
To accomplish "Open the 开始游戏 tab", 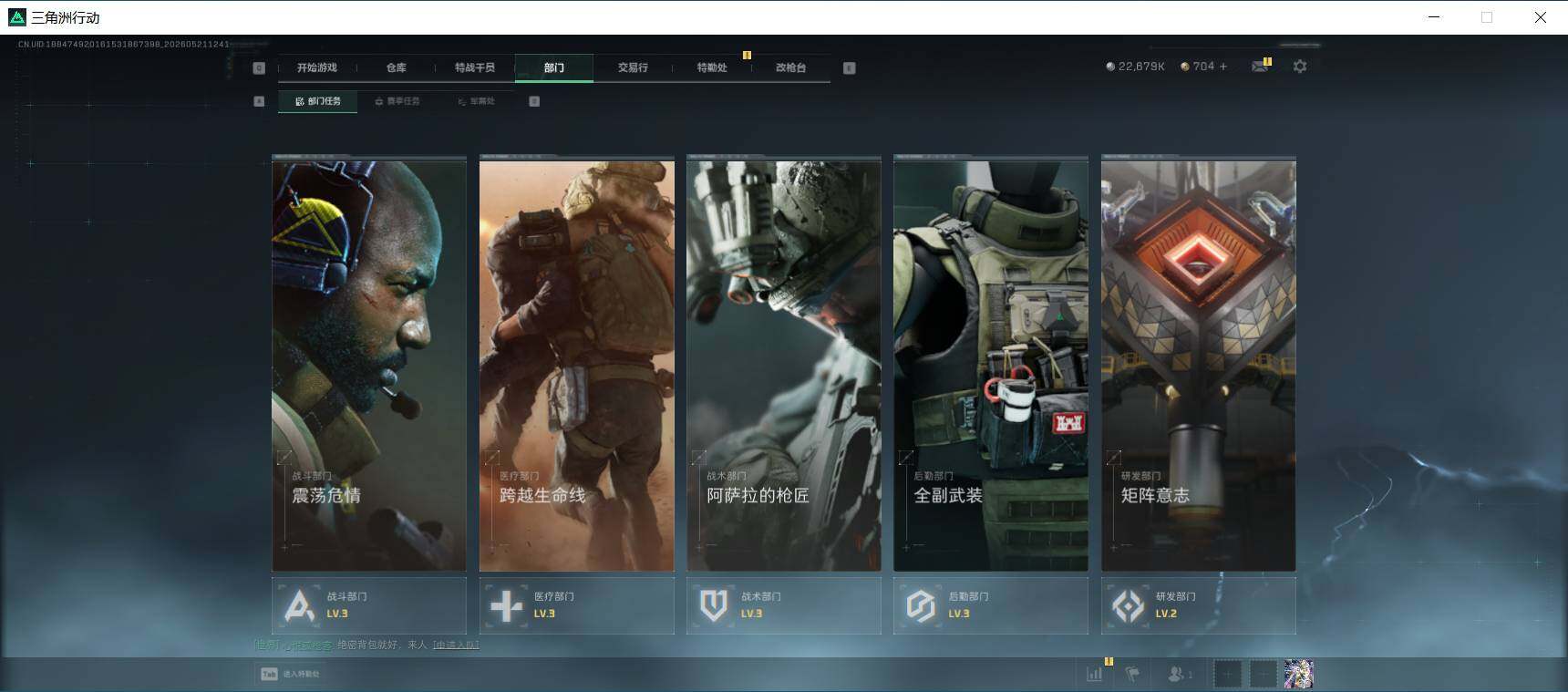I will click(x=317, y=67).
